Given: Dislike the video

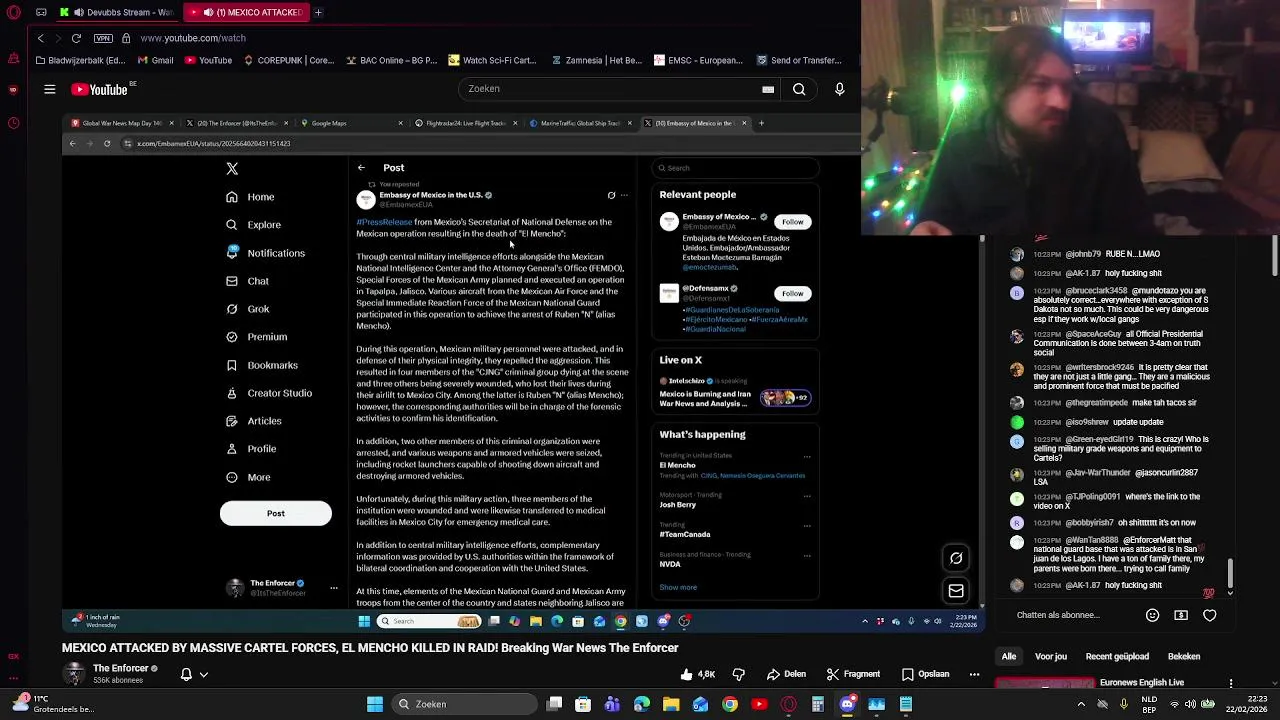Looking at the screenshot, I should (x=739, y=674).
